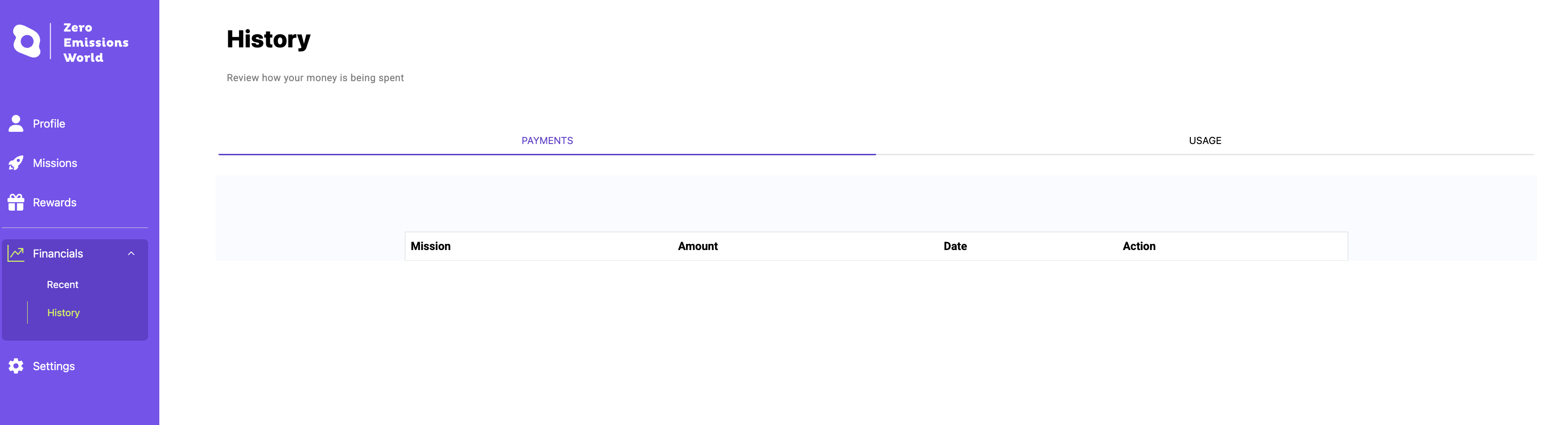The width and height of the screenshot is (1568, 425).
Task: Click the Zero Emissions World logo icon
Action: pyautogui.click(x=27, y=41)
